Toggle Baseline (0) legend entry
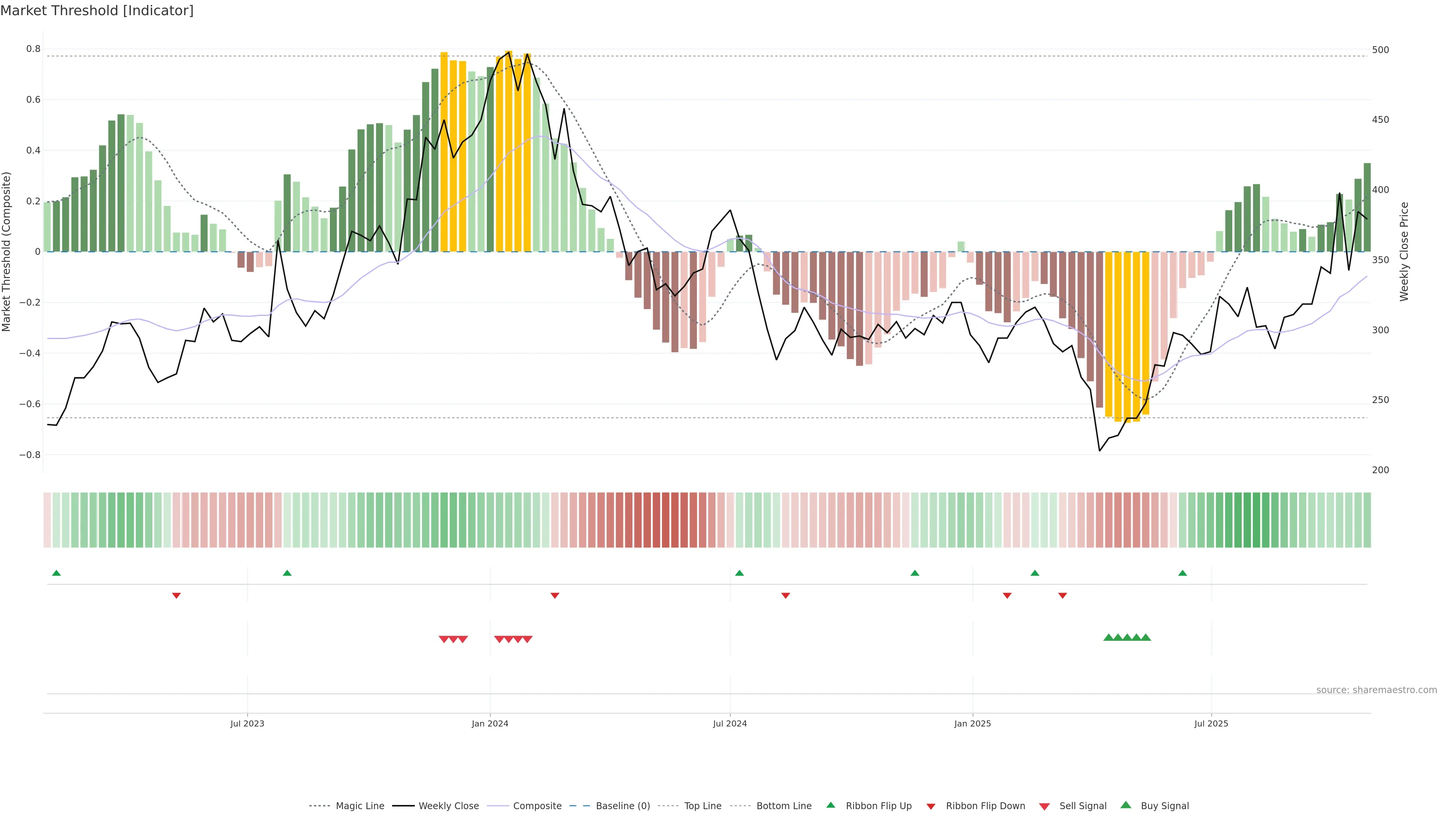The width and height of the screenshot is (1456, 819). [622, 806]
